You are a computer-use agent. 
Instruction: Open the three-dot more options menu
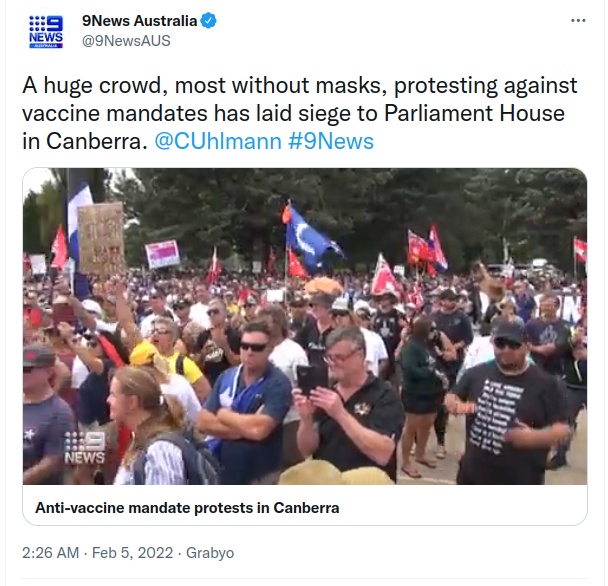tap(578, 21)
